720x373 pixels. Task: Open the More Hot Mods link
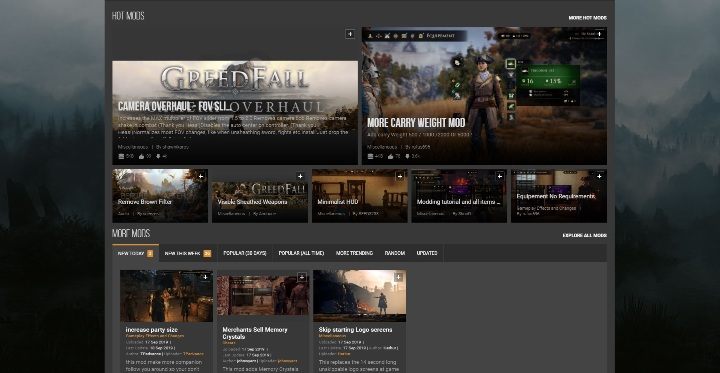pos(587,18)
